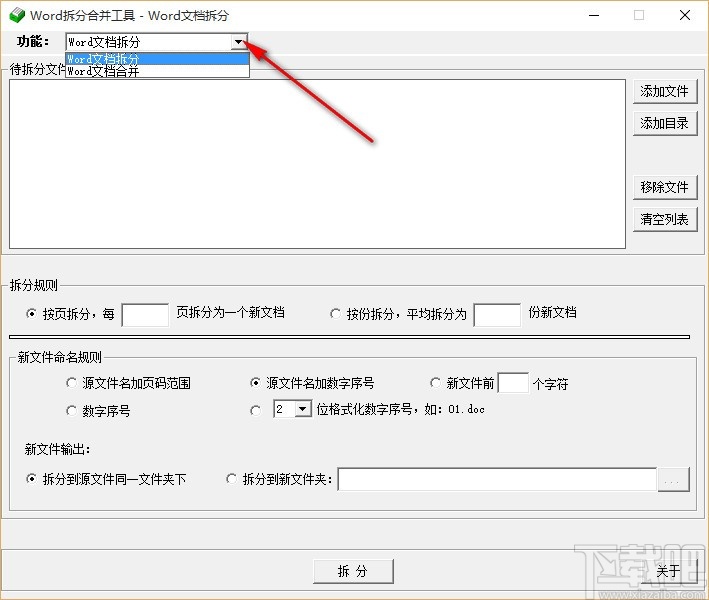Select the 位格式化数字序号 radio button
This screenshot has height=600, width=709.
[255, 411]
